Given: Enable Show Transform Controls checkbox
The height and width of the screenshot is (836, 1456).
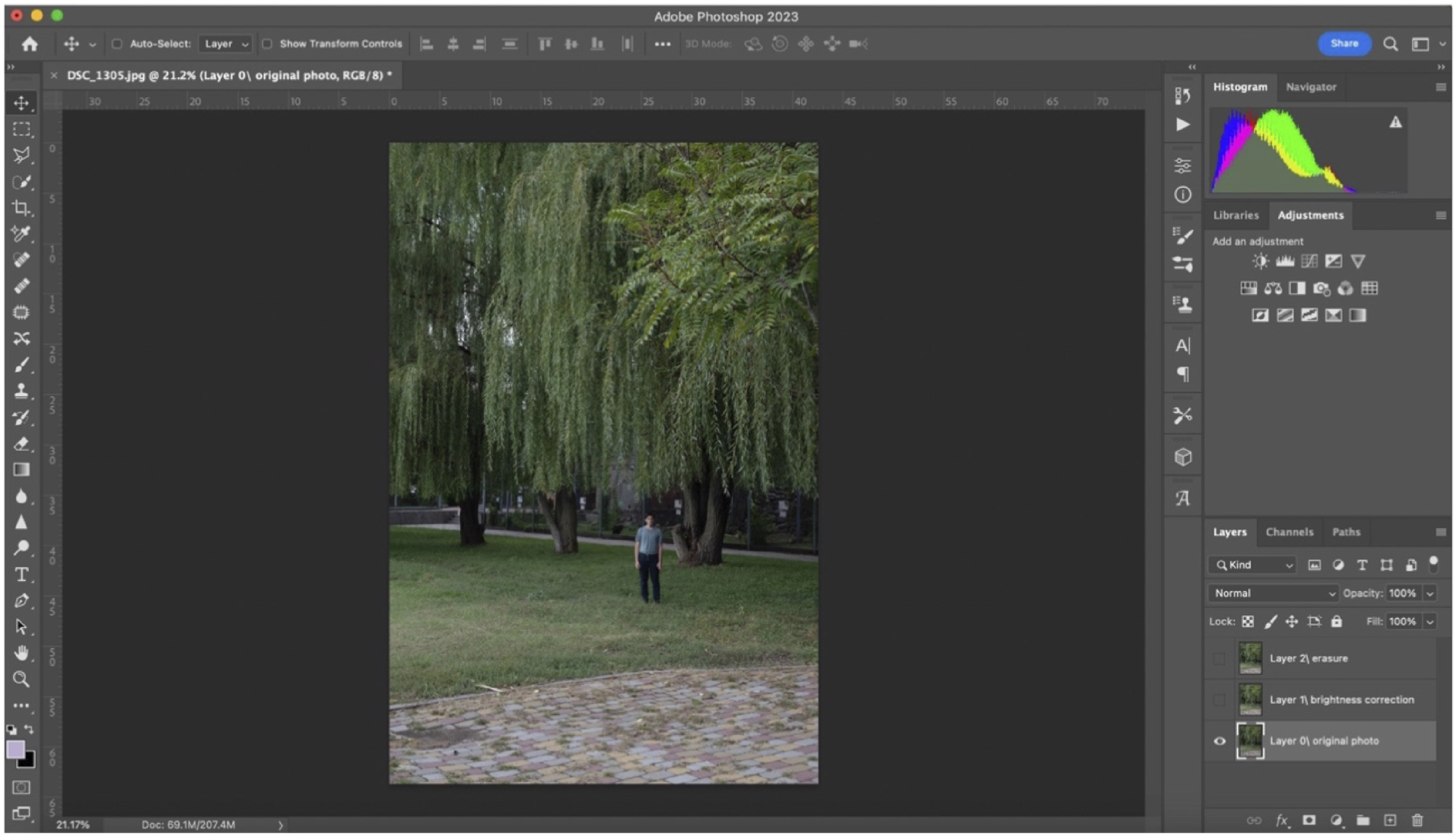Looking at the screenshot, I should pyautogui.click(x=267, y=43).
